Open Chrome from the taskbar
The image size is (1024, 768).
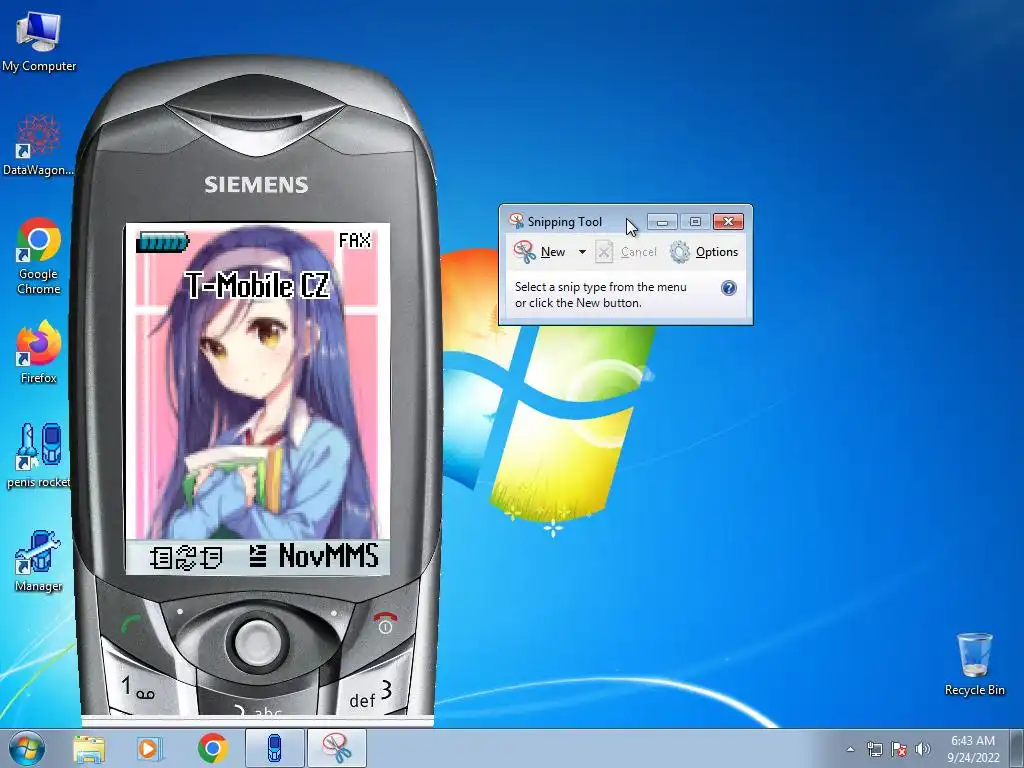coord(213,748)
